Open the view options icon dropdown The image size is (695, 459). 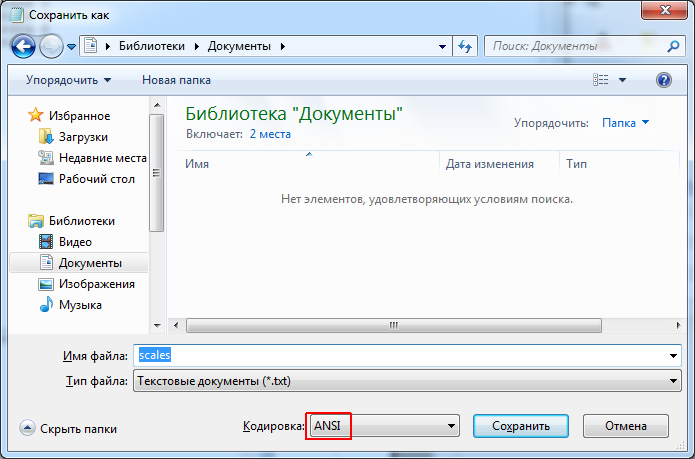click(622, 80)
